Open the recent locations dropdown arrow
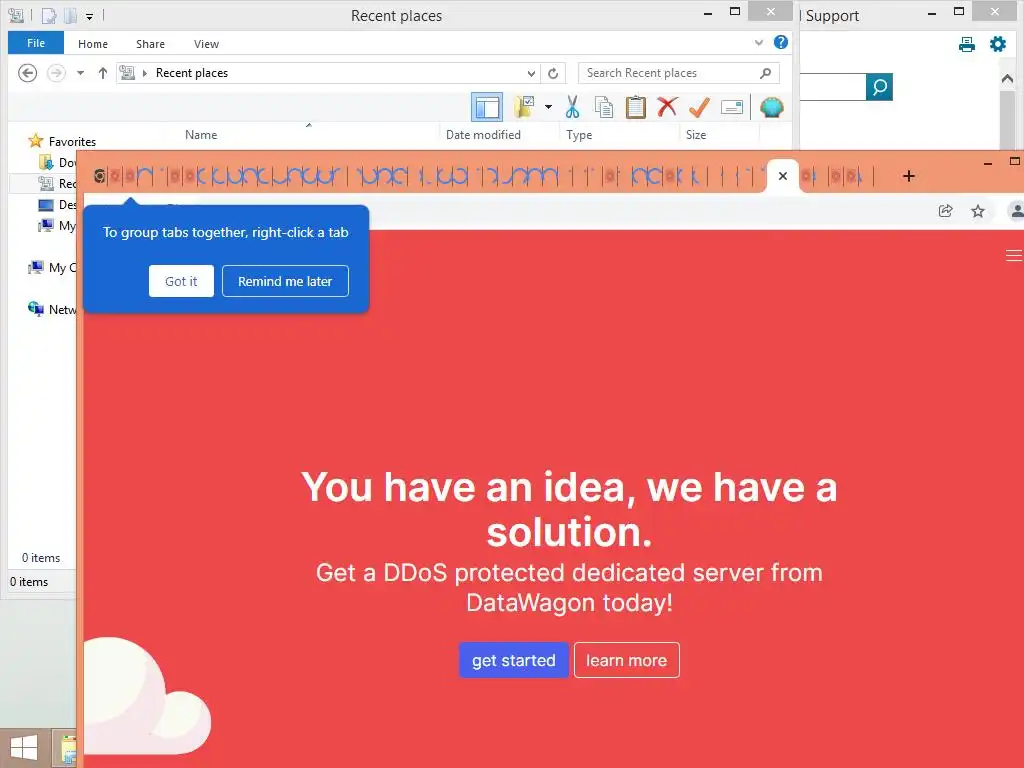This screenshot has width=1024, height=768. click(x=80, y=73)
